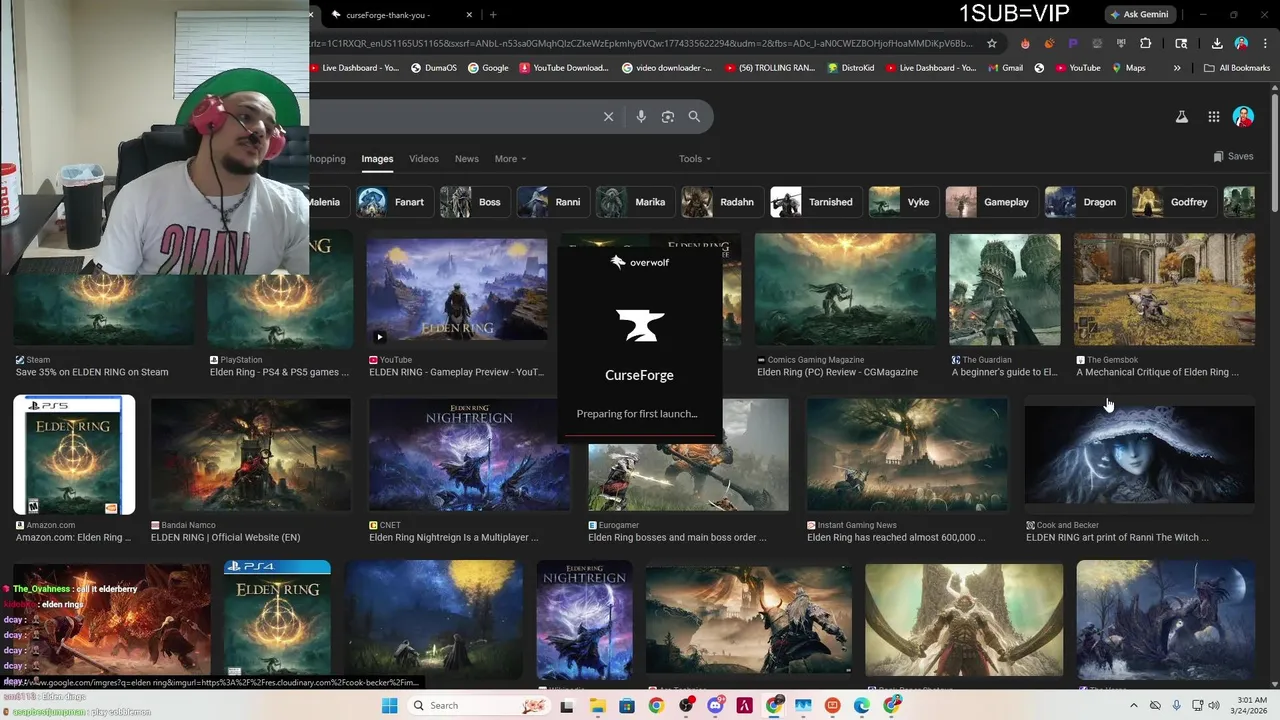Open the Bandai Namco official website image

[x=250, y=455]
